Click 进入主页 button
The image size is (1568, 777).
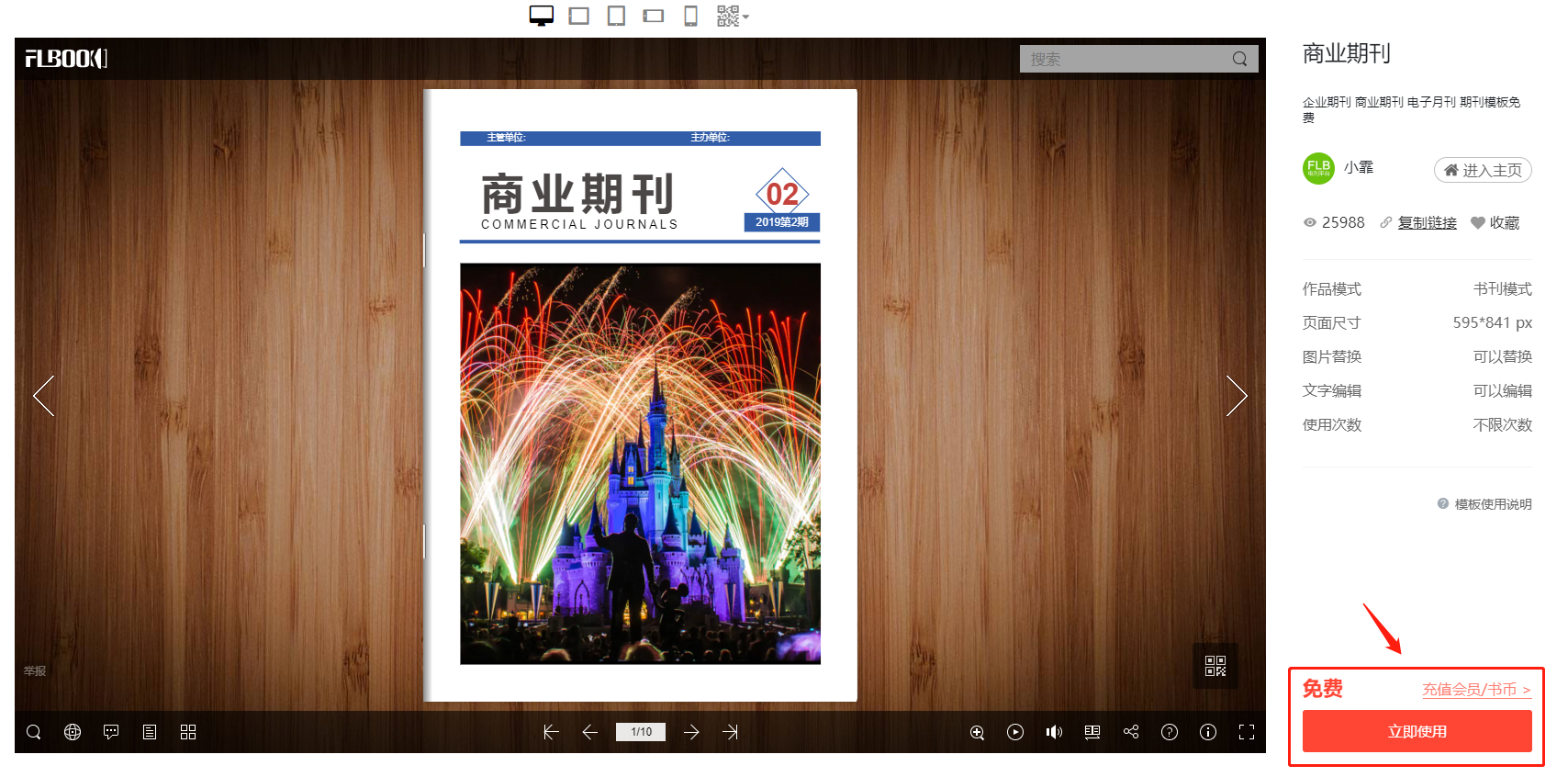click(1483, 170)
